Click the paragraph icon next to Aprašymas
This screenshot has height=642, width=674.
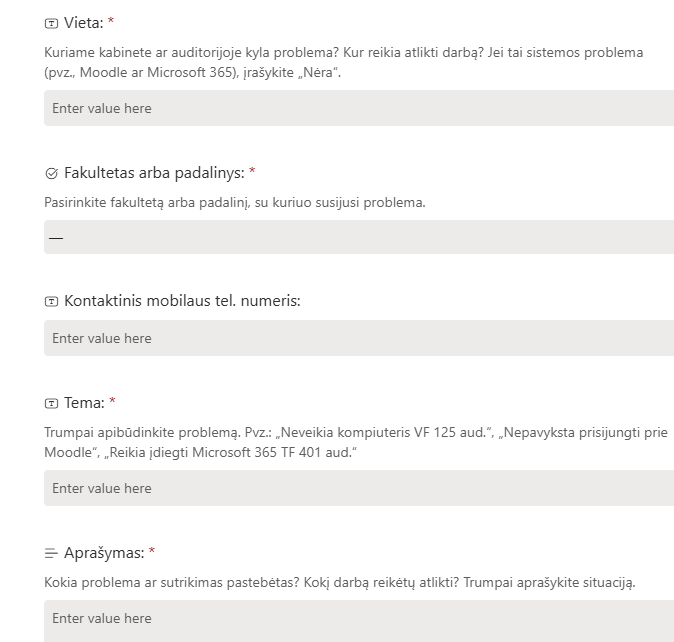coord(51,553)
